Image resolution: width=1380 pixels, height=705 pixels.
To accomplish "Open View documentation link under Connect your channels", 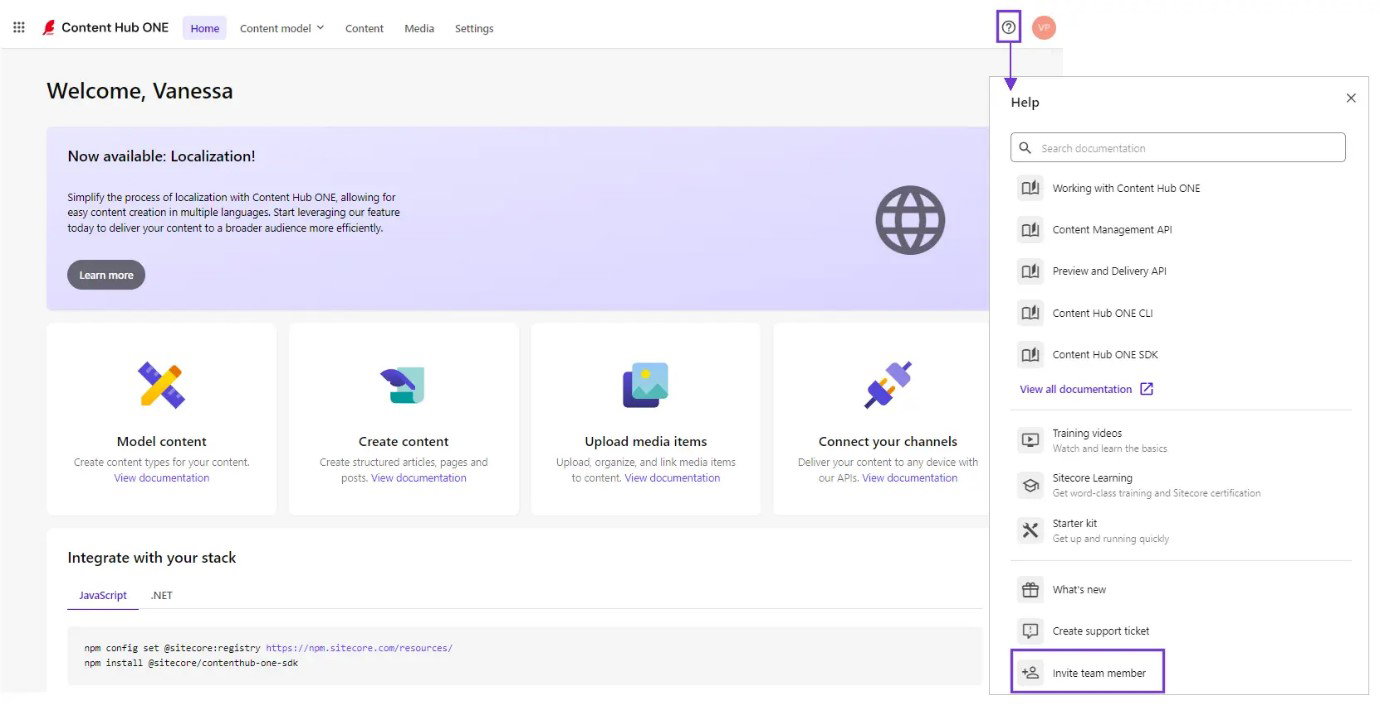I will coord(910,478).
